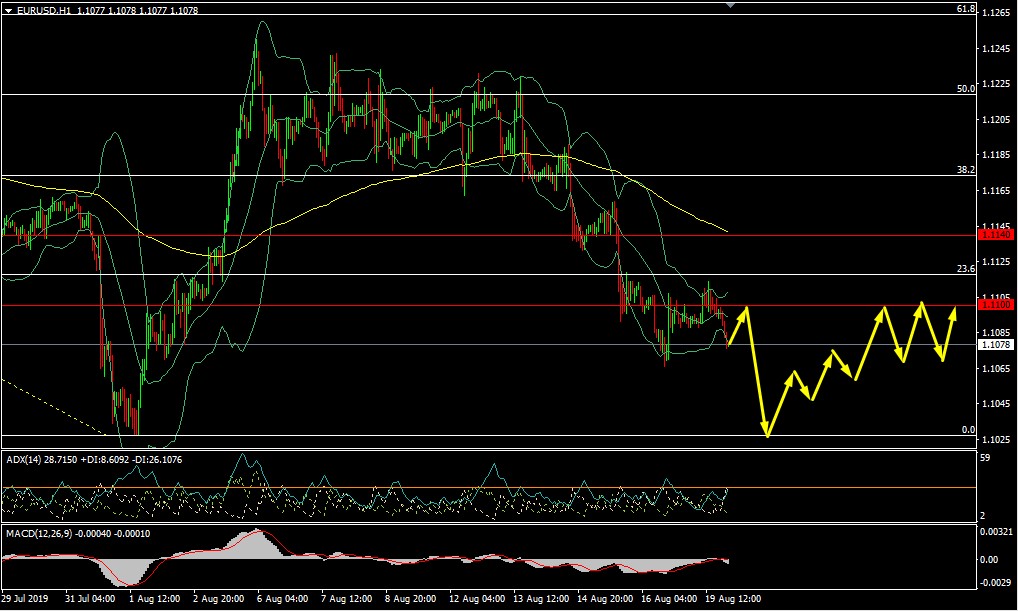The width and height of the screenshot is (1018, 611).
Task: Click the 1.1265 value on the price scale
Action: [x=996, y=13]
